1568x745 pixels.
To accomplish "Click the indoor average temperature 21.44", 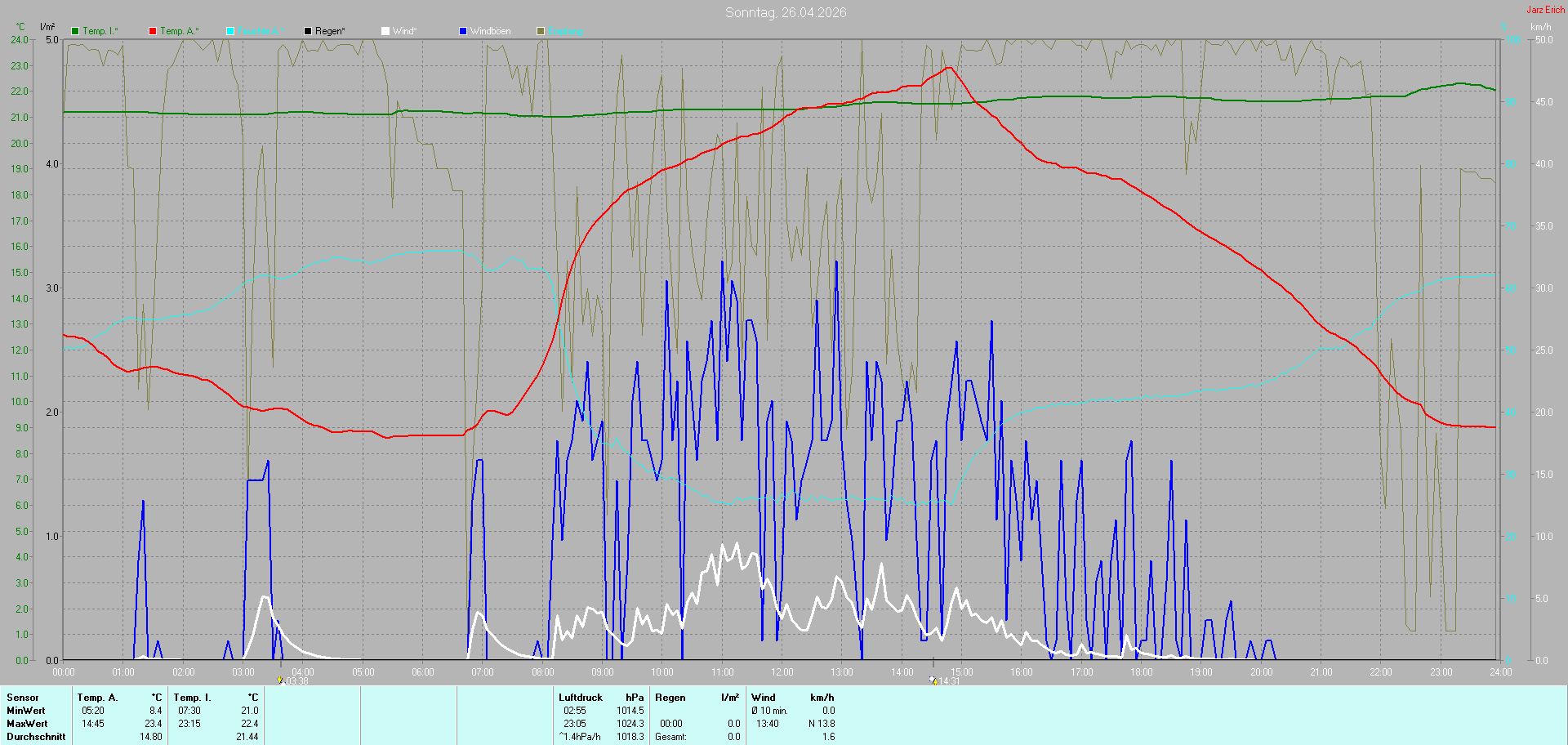I will (x=247, y=737).
